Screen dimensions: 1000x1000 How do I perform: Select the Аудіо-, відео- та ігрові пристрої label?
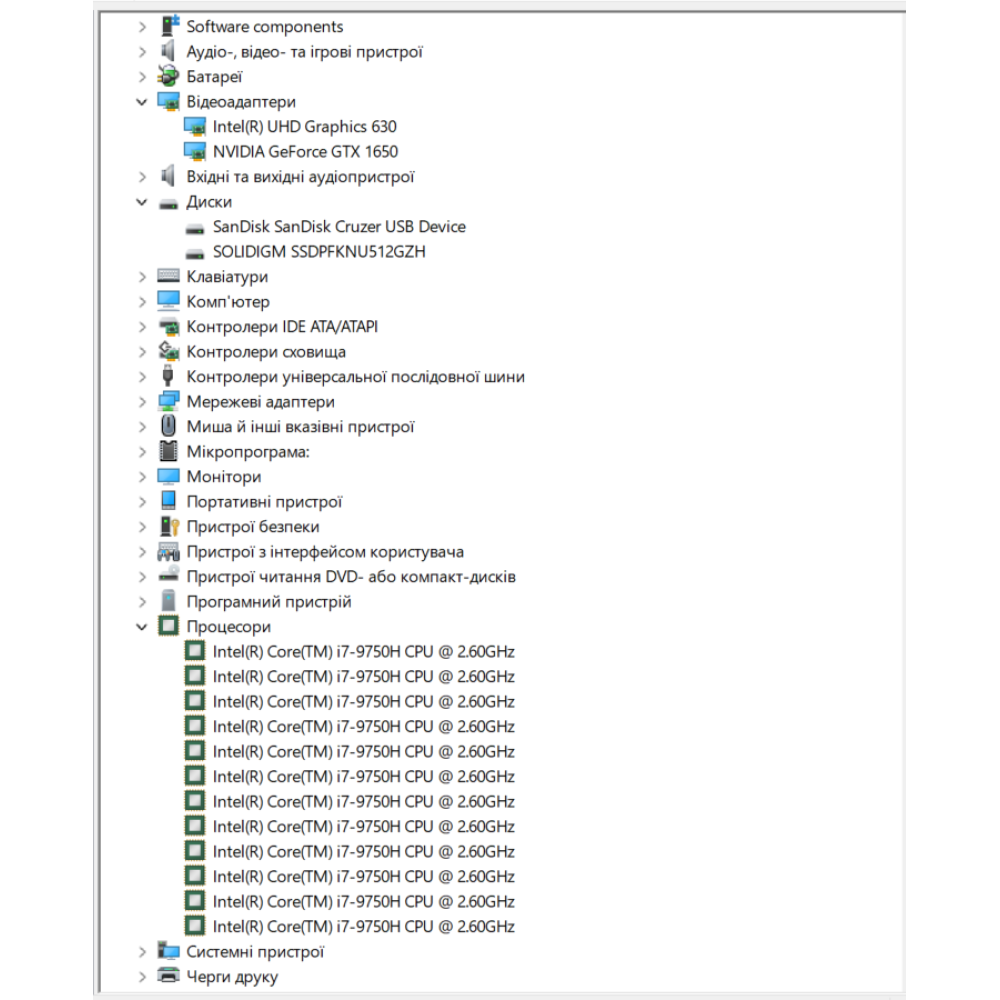tap(304, 52)
